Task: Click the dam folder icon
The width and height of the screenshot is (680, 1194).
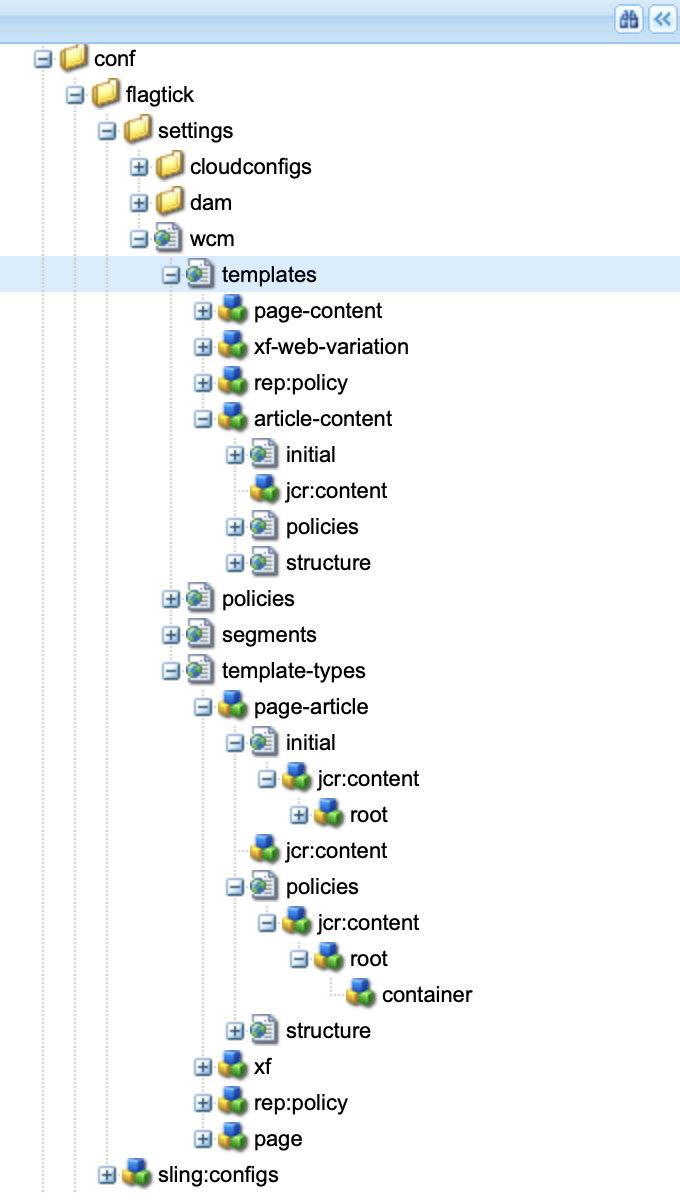Action: click(x=170, y=202)
